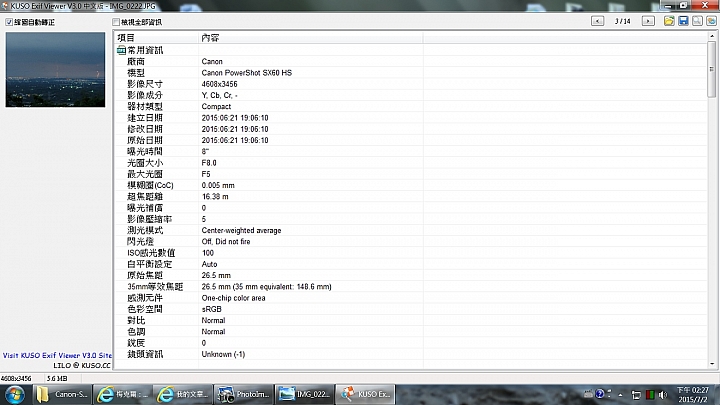This screenshot has height=405, width=720.
Task: Select the 'ISO感光數值' row label
Action: [x=151, y=253]
